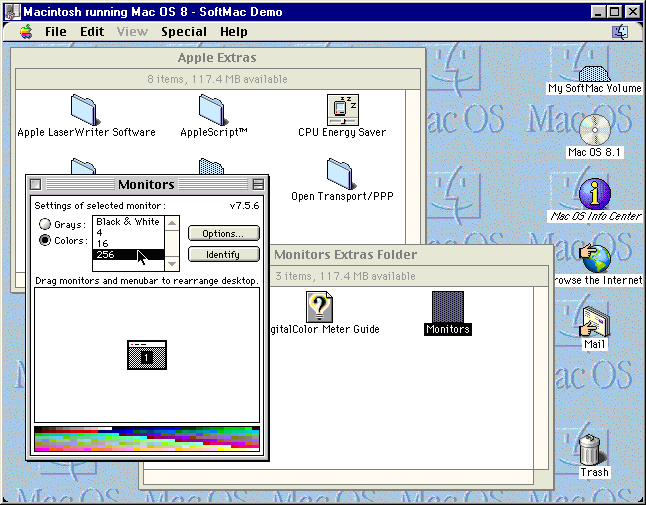Choose 4 in the depth list
Viewport: 646px width, 505px height.
[x=128, y=233]
